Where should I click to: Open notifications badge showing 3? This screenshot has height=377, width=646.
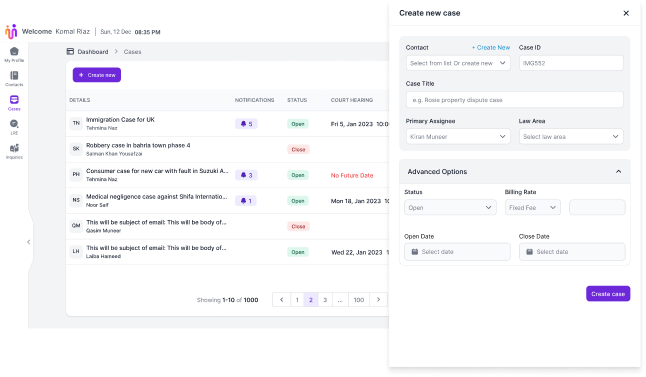click(246, 175)
